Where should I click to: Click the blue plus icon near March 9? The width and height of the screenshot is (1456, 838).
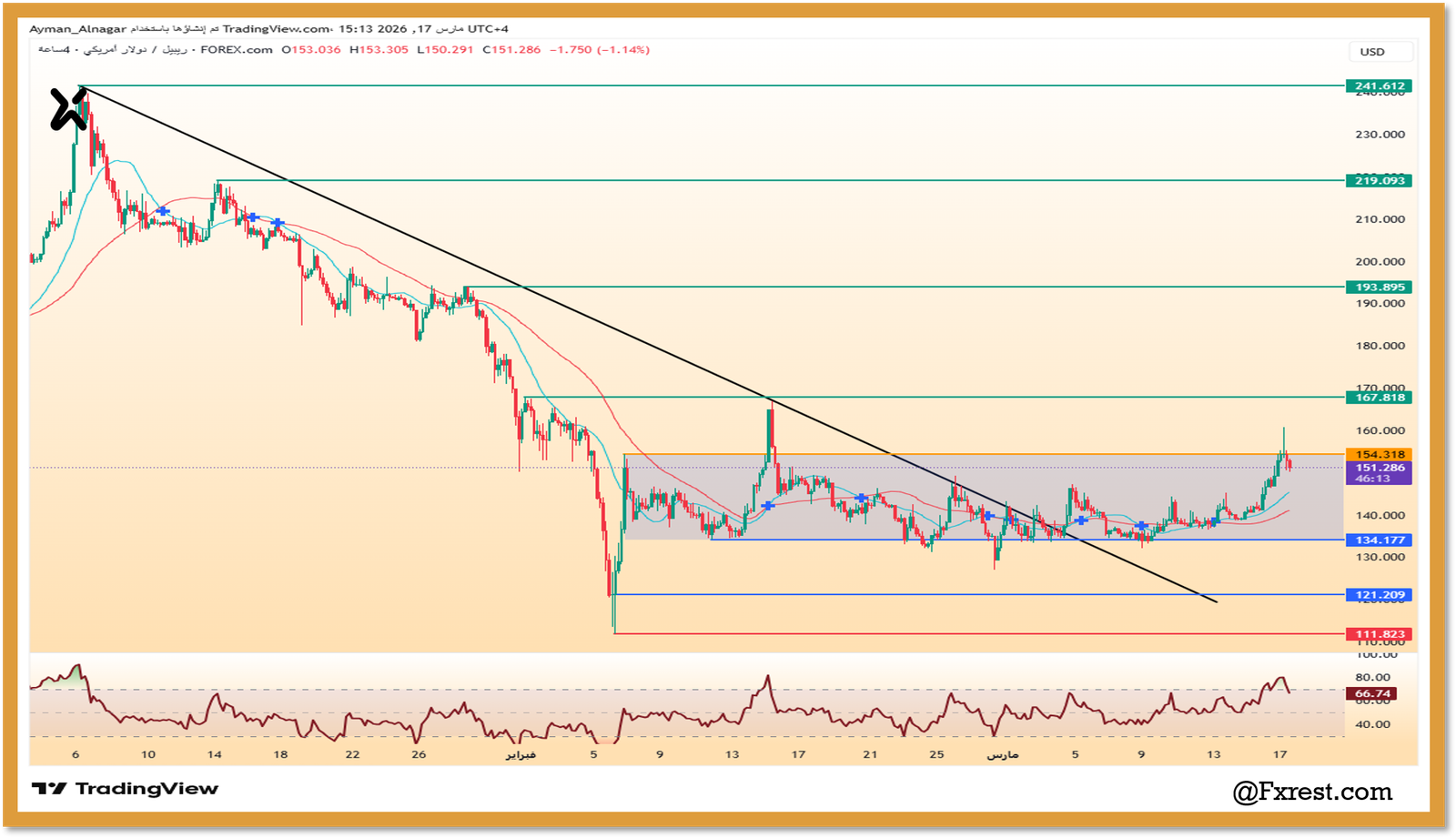coord(1141,525)
